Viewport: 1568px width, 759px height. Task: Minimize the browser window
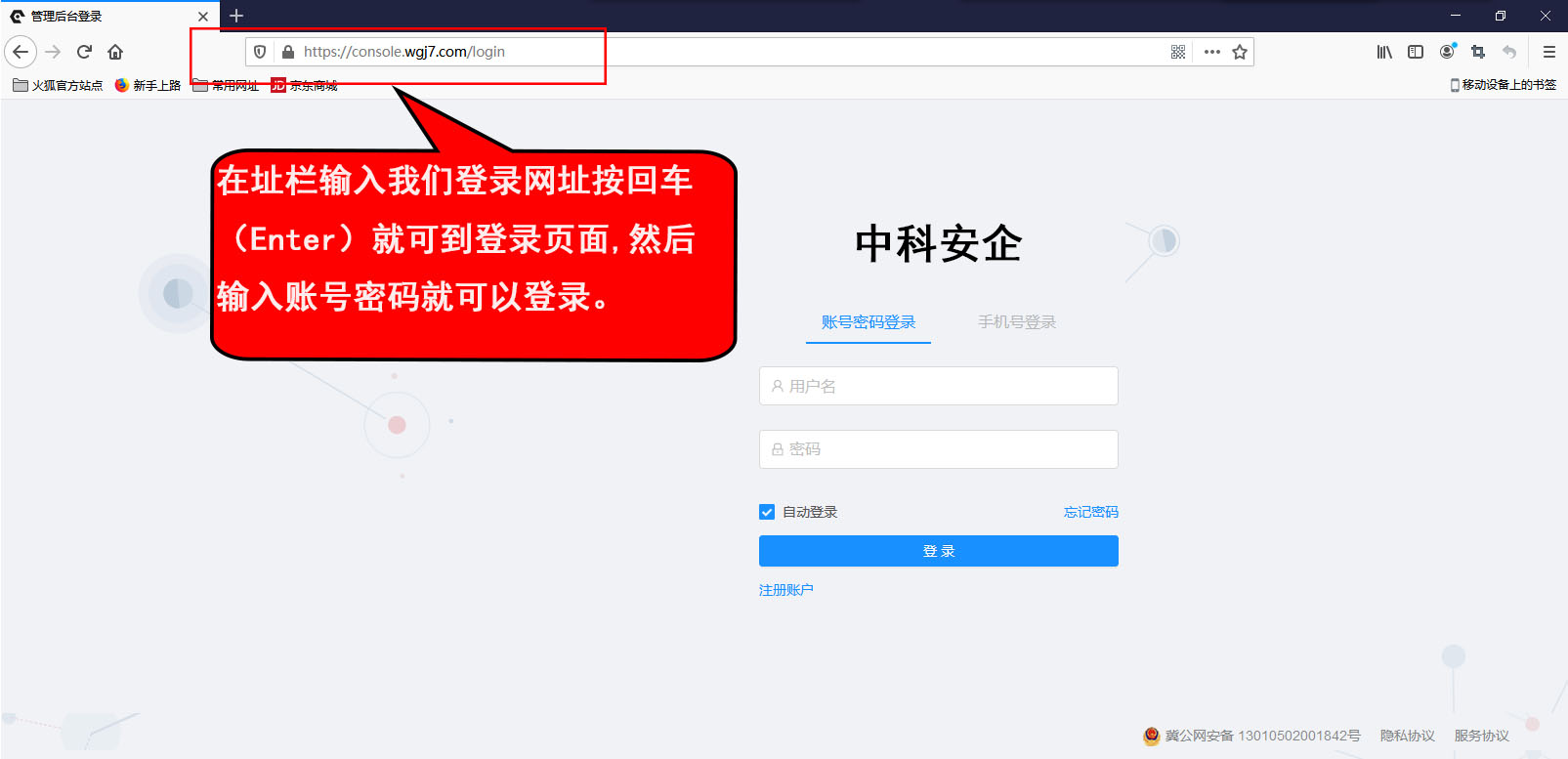(x=1456, y=16)
